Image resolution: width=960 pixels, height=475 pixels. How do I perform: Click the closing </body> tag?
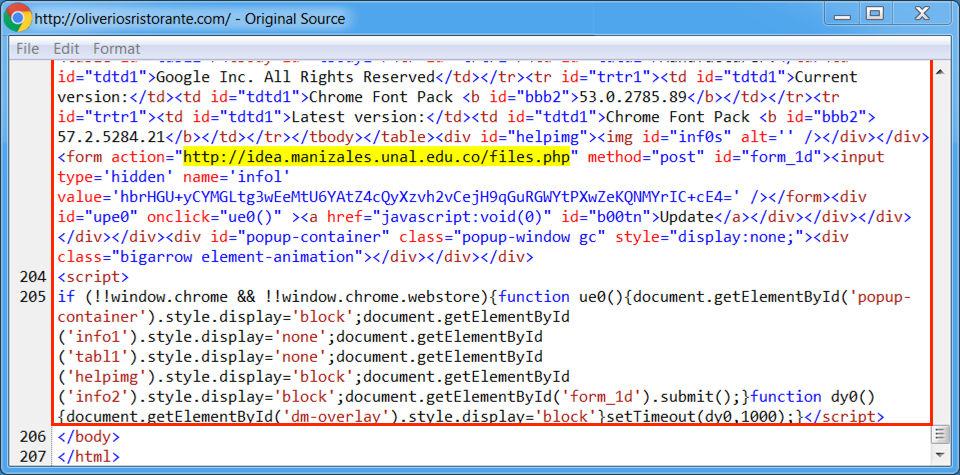[x=89, y=436]
